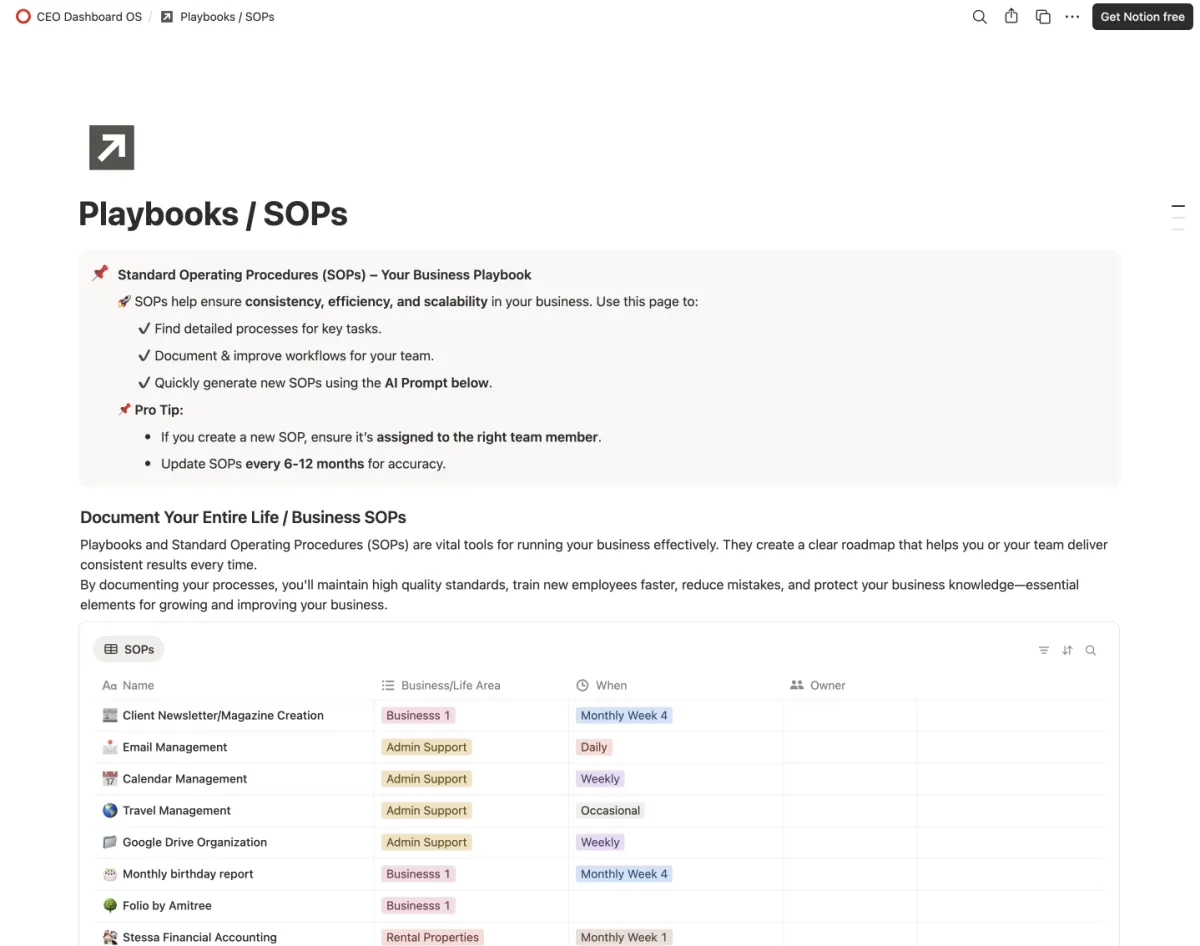
Task: Open the Monthly birthday report SOP
Action: pyautogui.click(x=188, y=874)
